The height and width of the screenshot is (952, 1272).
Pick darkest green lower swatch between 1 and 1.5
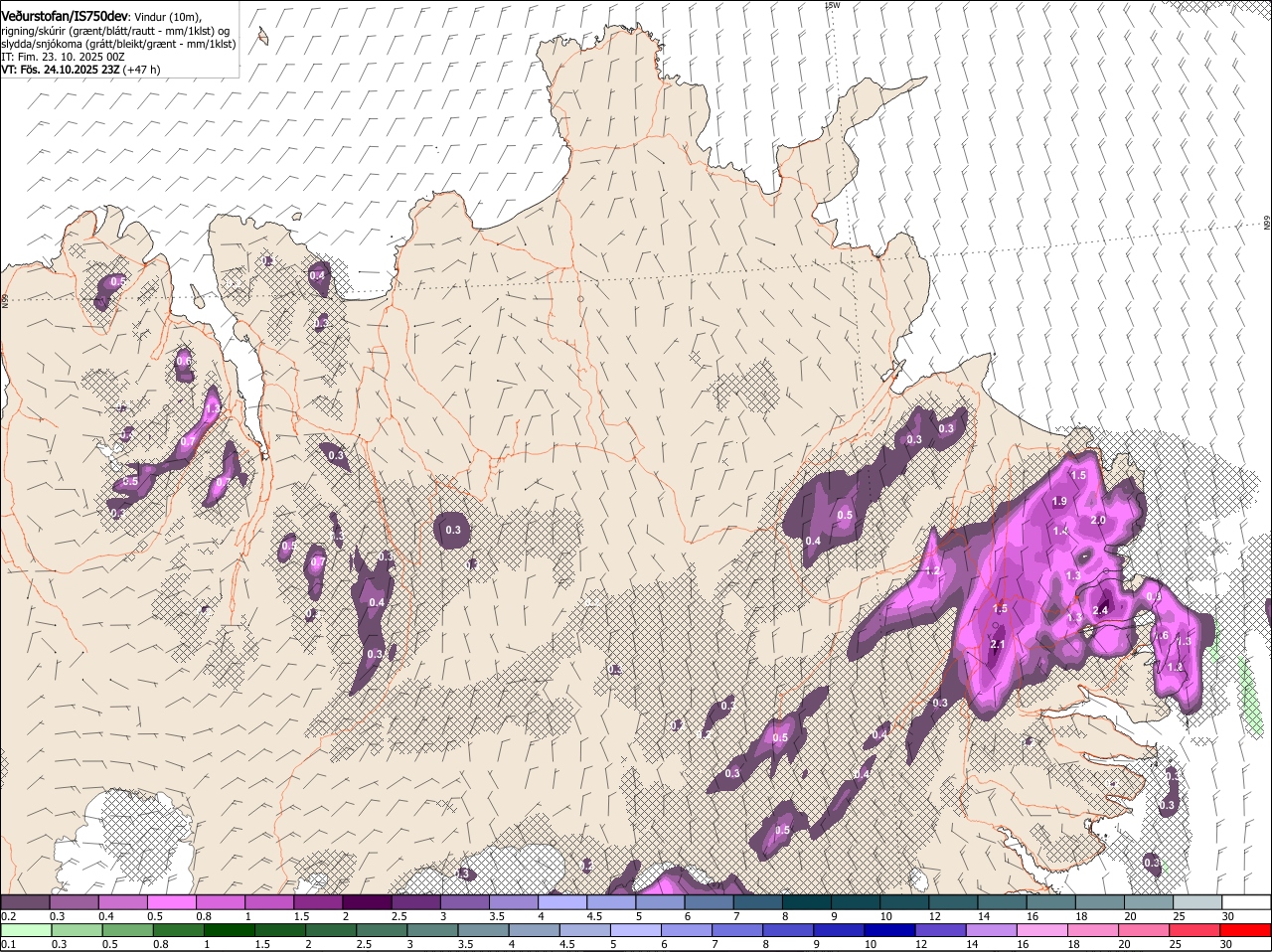[231, 931]
